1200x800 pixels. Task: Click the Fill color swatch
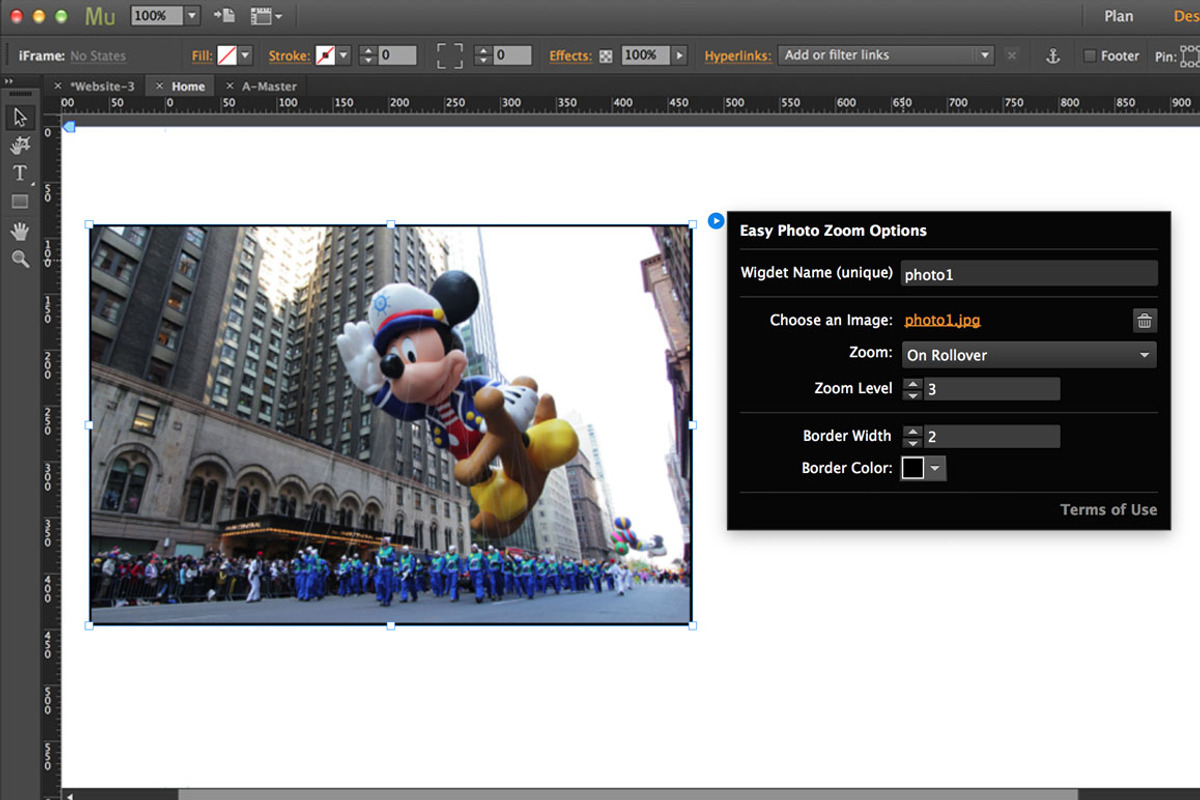point(227,56)
